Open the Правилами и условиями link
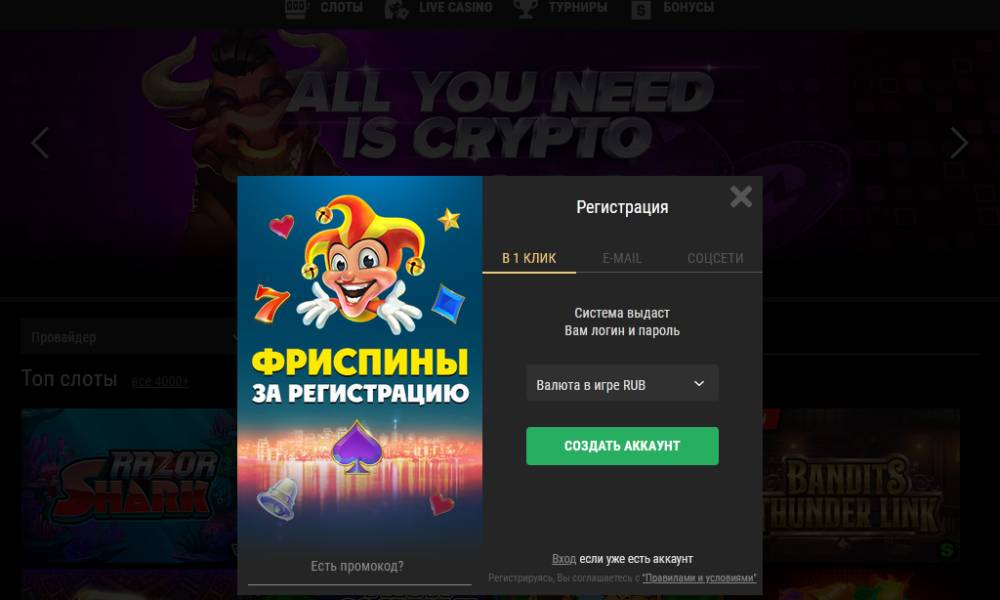 pyautogui.click(x=699, y=578)
